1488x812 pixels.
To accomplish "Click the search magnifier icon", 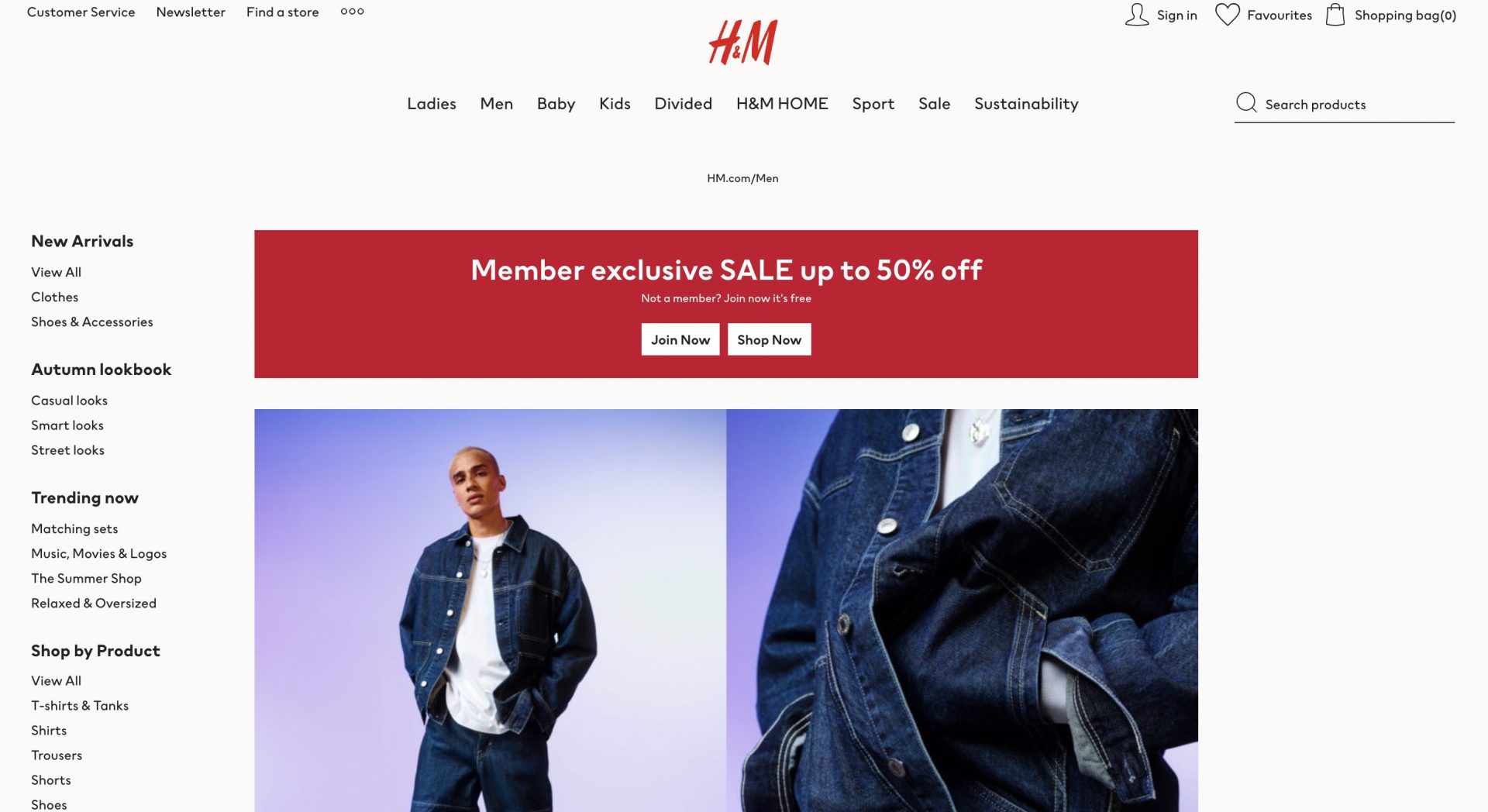I will pos(1246,103).
